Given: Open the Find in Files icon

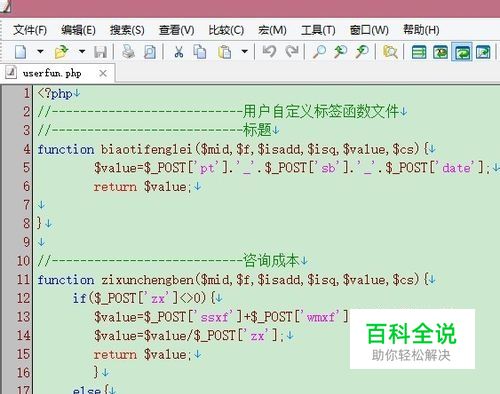Looking at the screenshot, I should pos(390,52).
